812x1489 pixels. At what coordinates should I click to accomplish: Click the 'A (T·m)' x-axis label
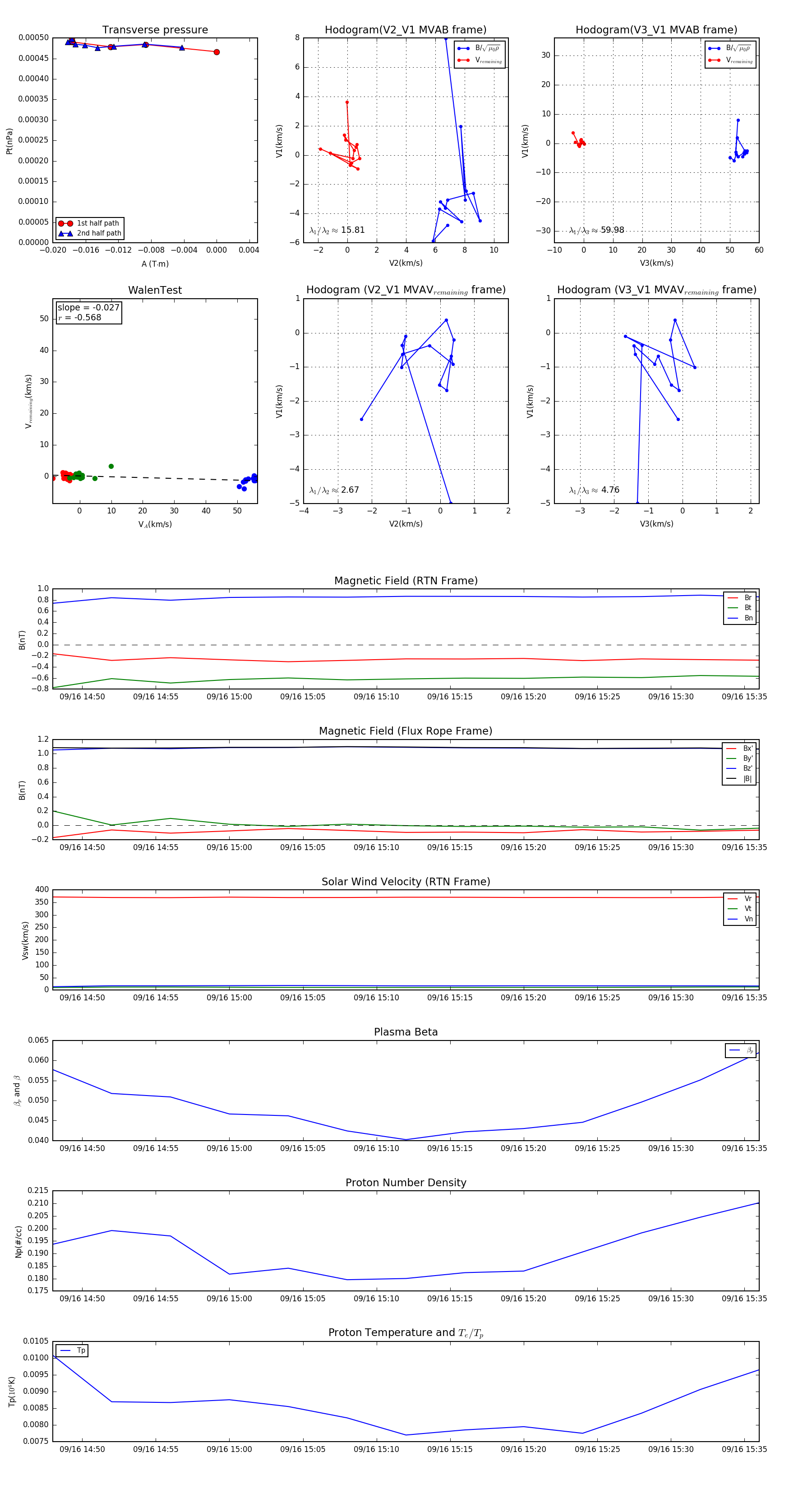point(155,264)
